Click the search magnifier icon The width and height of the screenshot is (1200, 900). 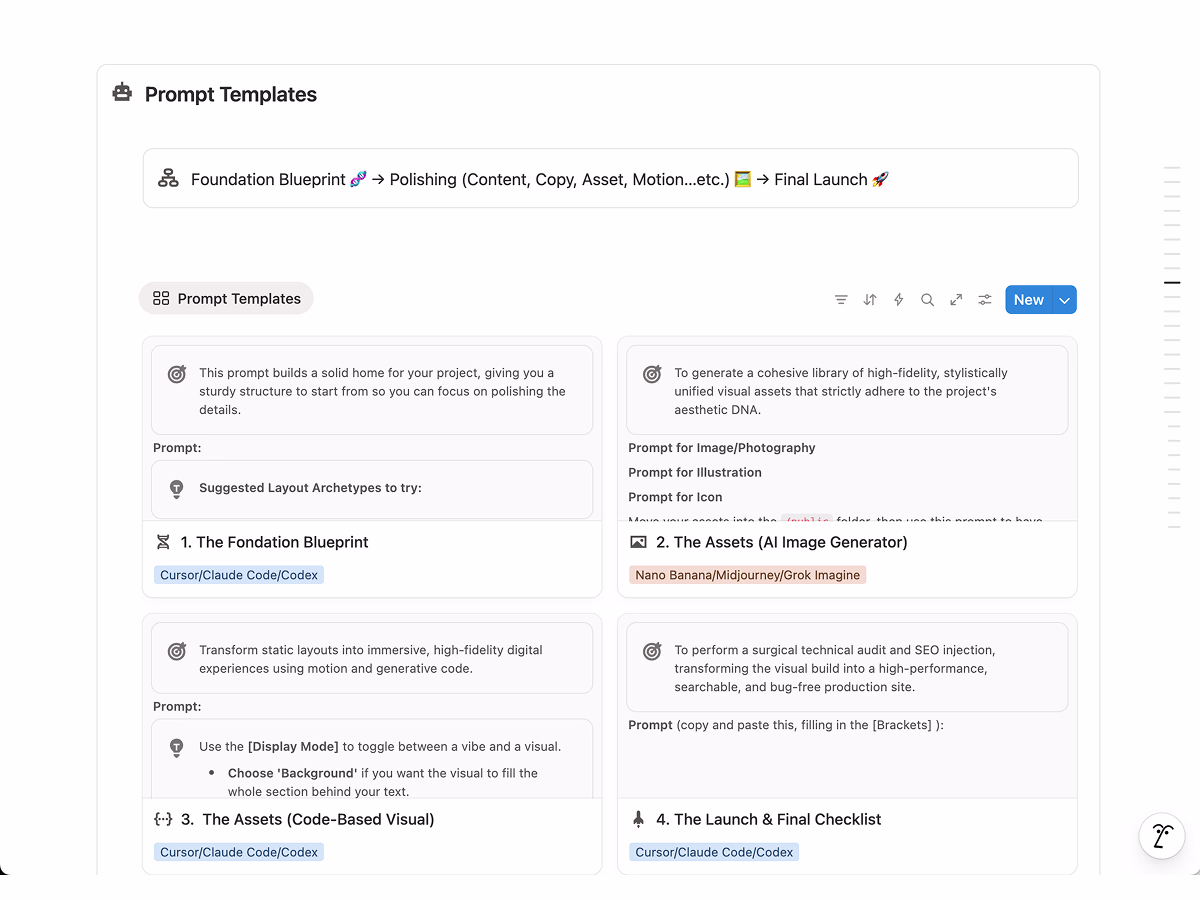927,300
